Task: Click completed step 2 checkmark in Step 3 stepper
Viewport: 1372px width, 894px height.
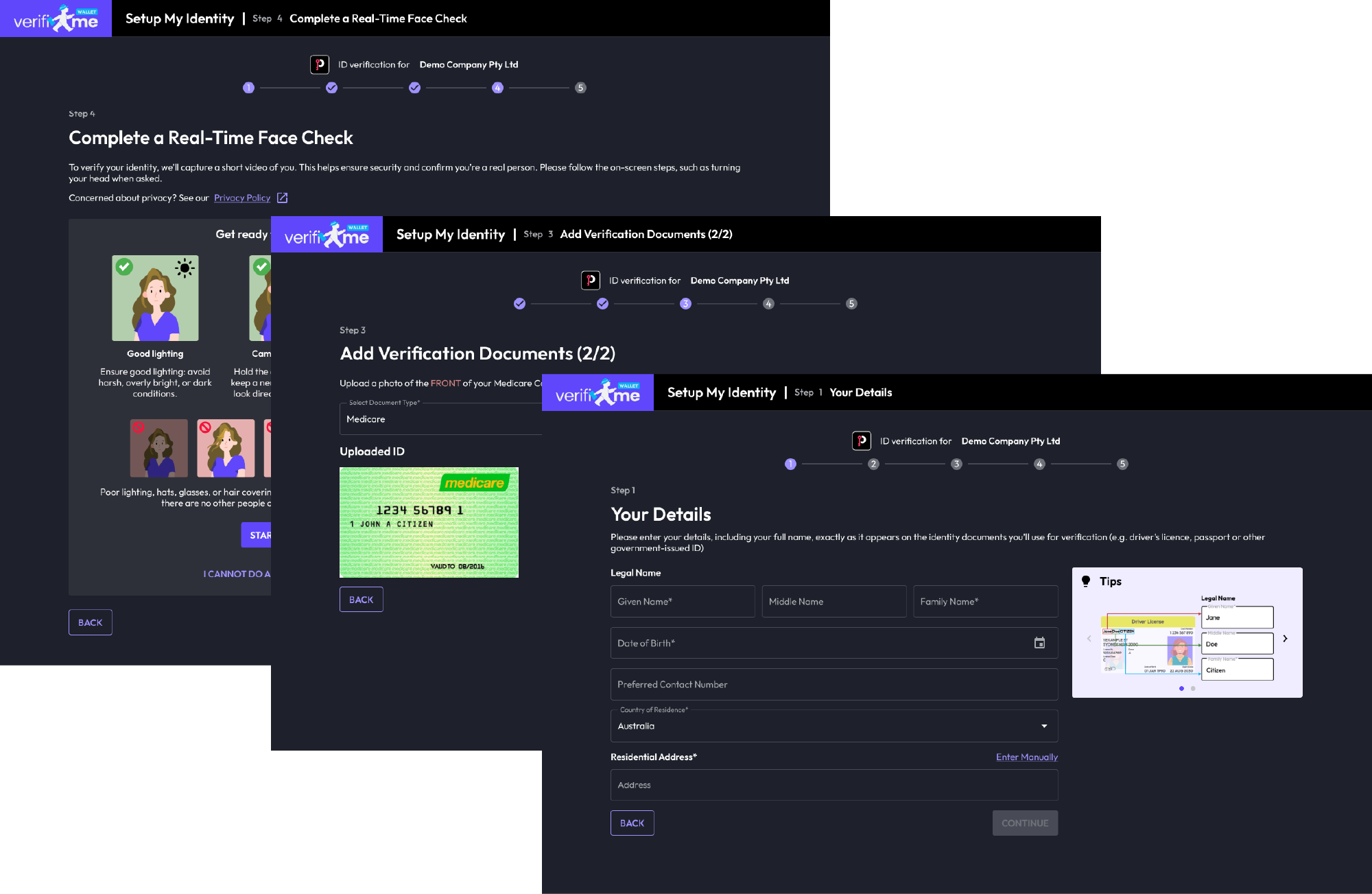Action: click(x=602, y=303)
